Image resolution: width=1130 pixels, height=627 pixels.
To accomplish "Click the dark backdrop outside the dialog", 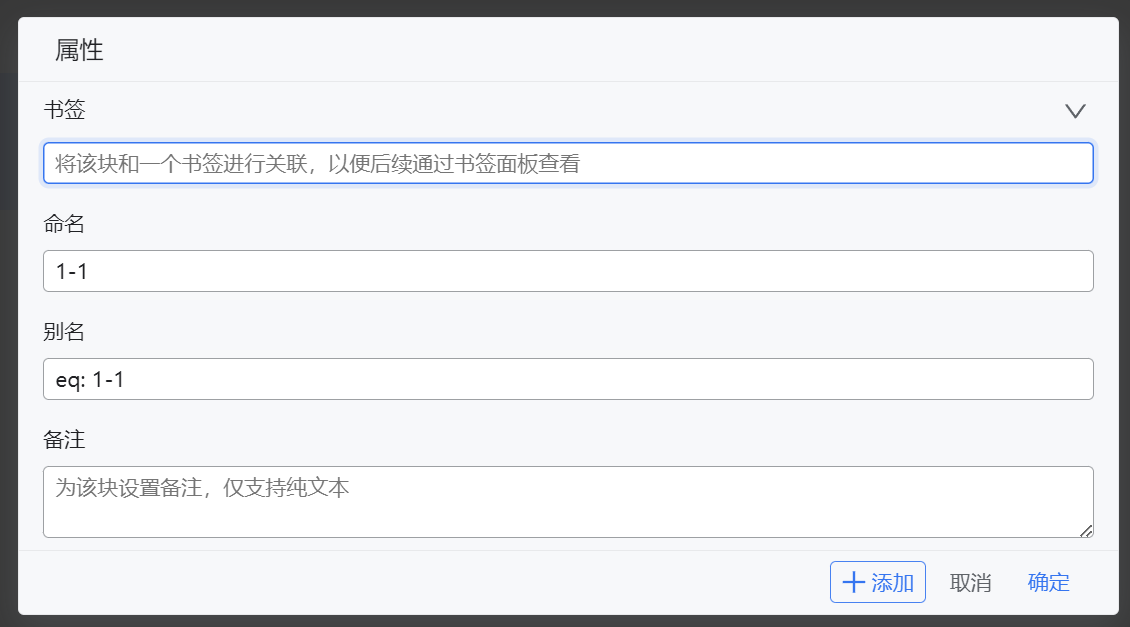I will [8, 300].
